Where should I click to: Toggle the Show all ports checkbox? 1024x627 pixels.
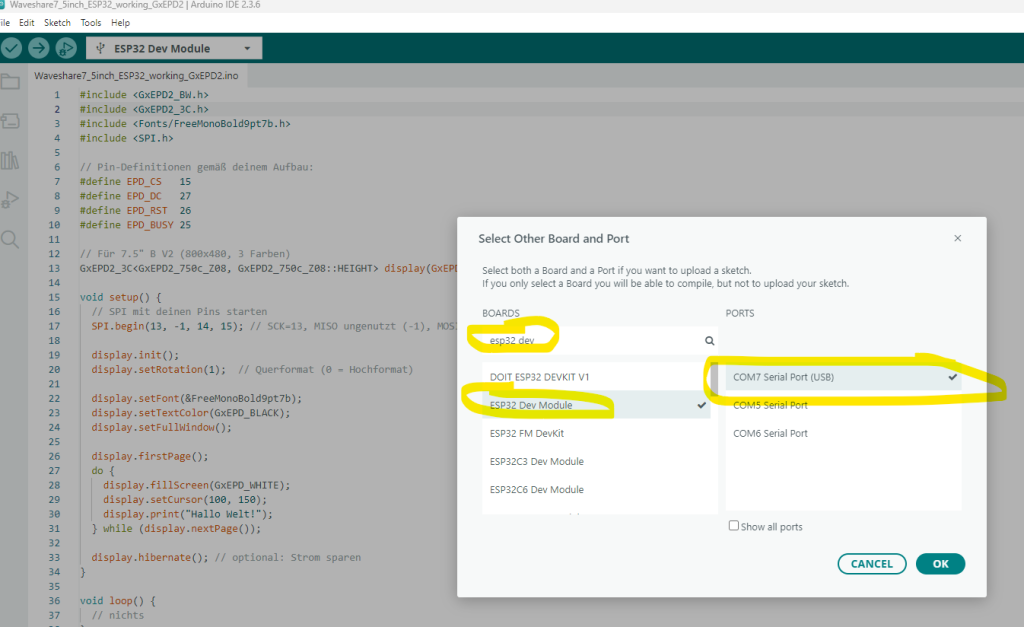[733, 526]
